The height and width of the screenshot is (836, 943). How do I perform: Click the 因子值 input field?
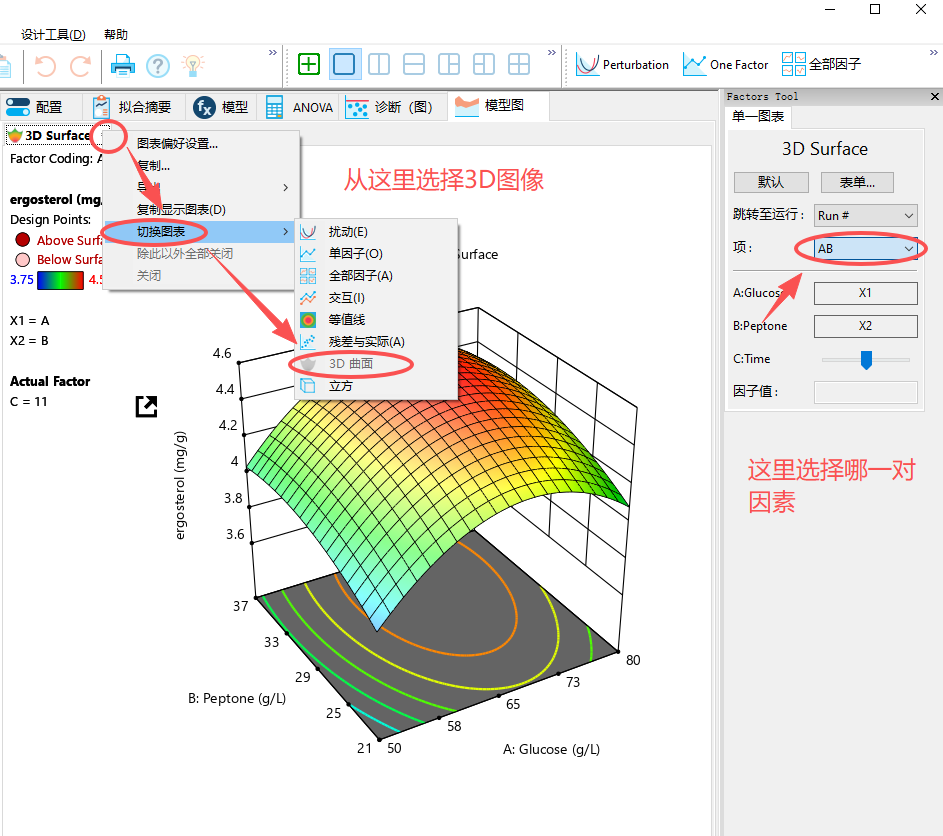point(865,392)
